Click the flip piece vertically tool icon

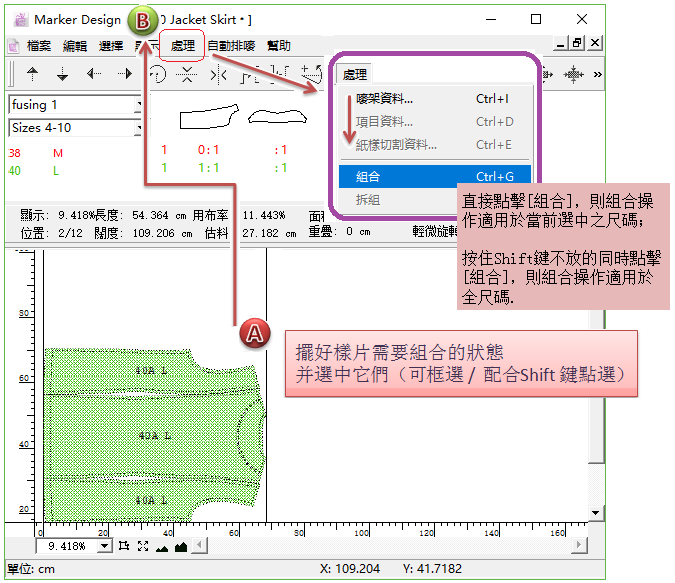187,74
